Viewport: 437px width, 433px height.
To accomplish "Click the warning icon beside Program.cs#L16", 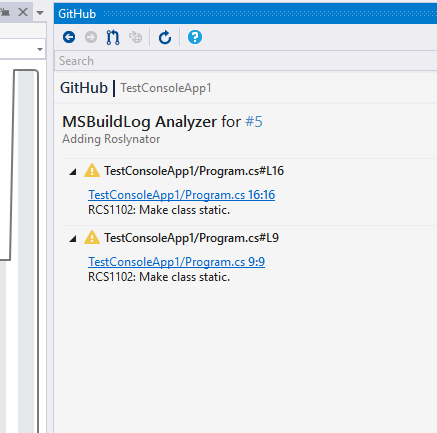I will click(x=92, y=170).
